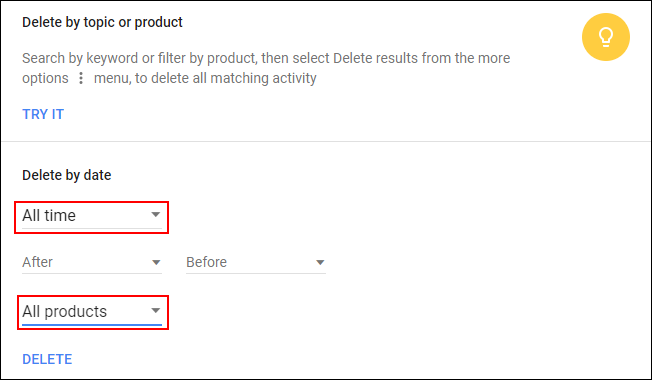Open the After date picker field
652x380 pixels.
92,263
